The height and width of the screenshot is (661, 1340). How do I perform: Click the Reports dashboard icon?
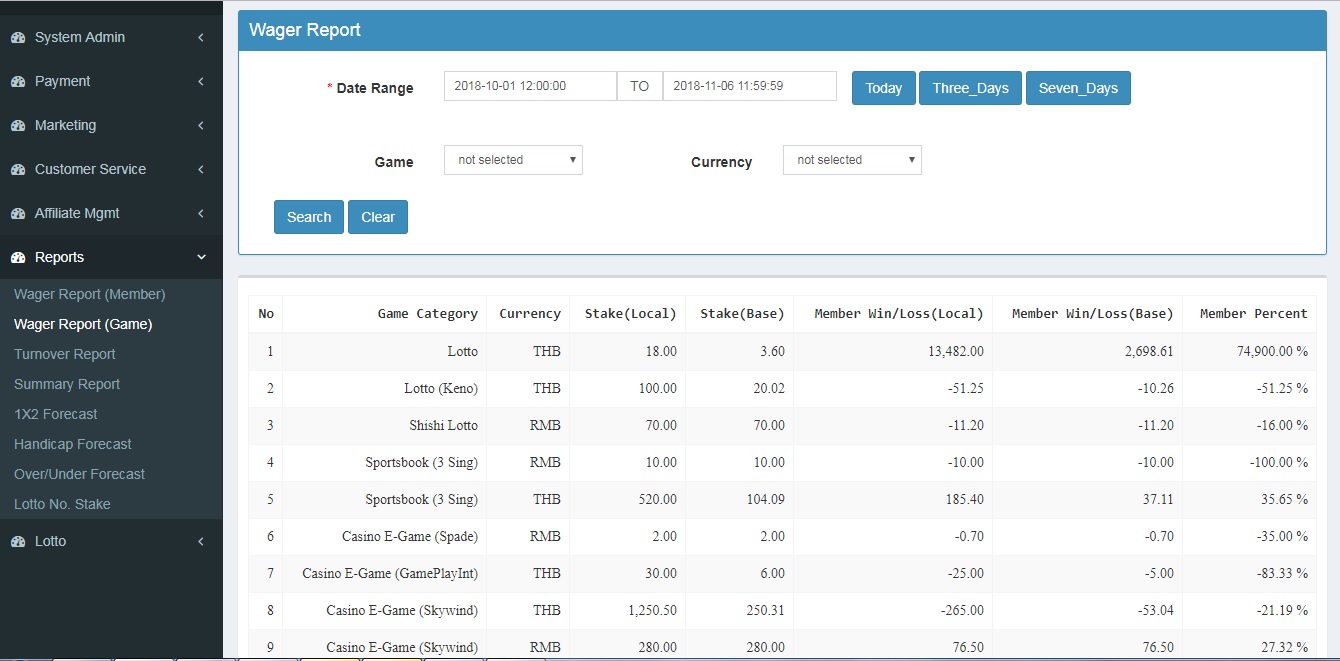tap(18, 257)
